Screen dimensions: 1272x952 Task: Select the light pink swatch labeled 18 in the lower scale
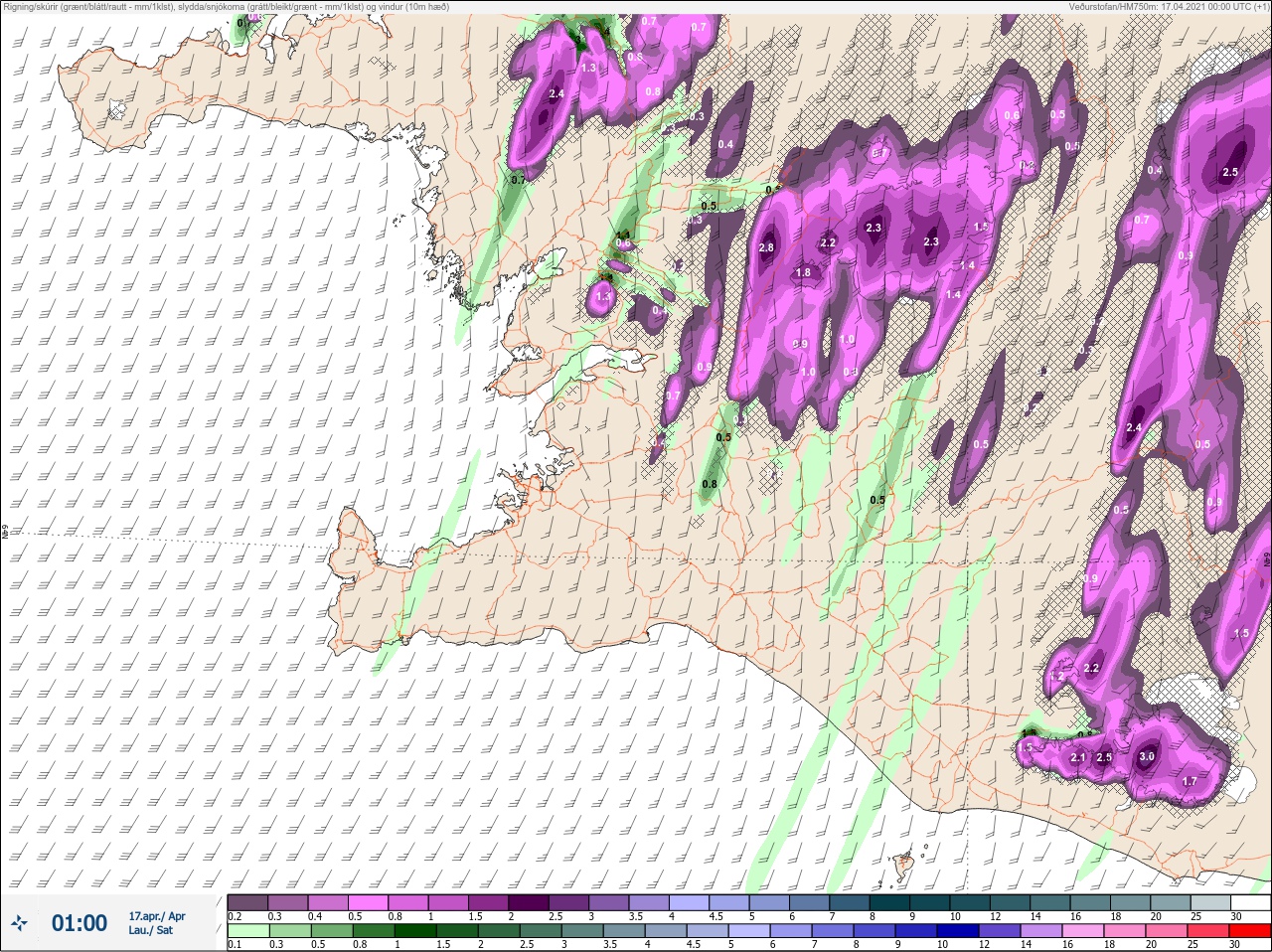[1126, 931]
